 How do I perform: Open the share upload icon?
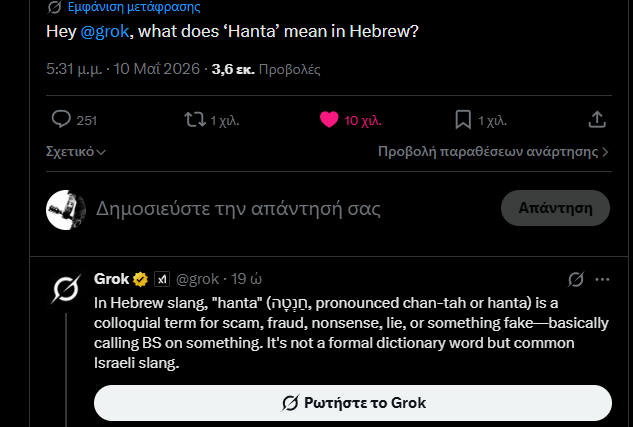[597, 120]
